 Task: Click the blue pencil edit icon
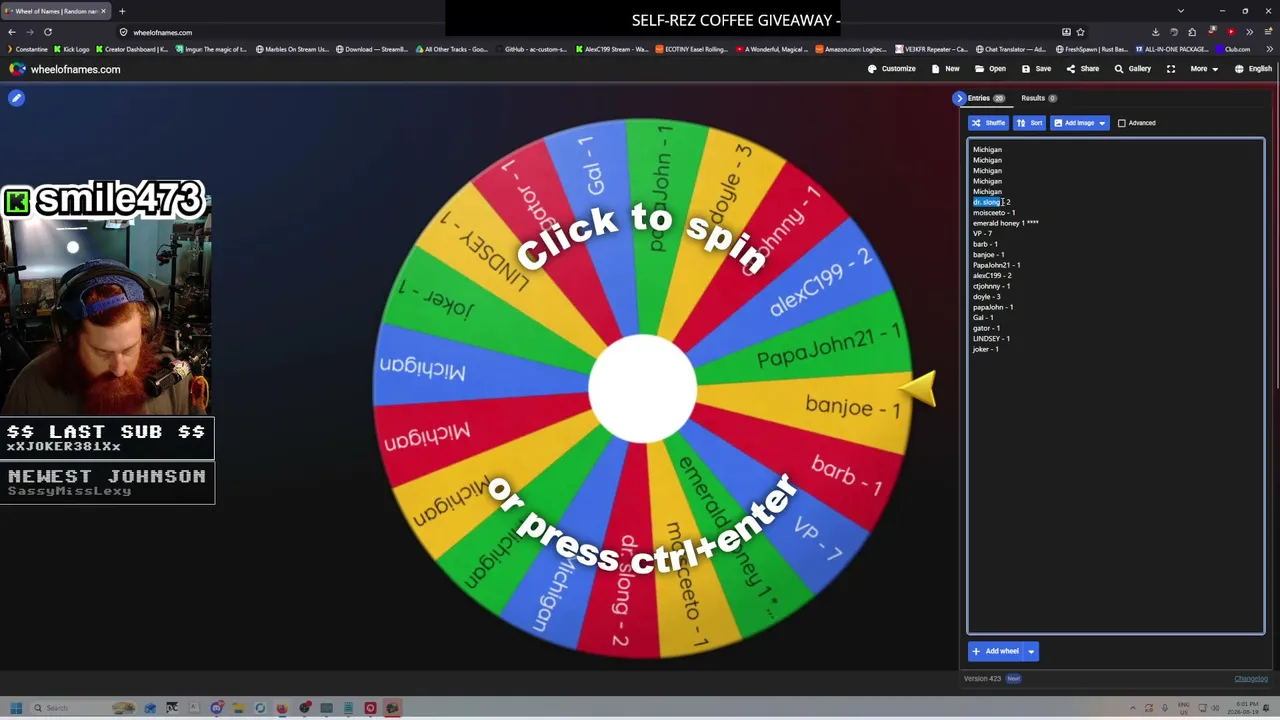[x=16, y=98]
